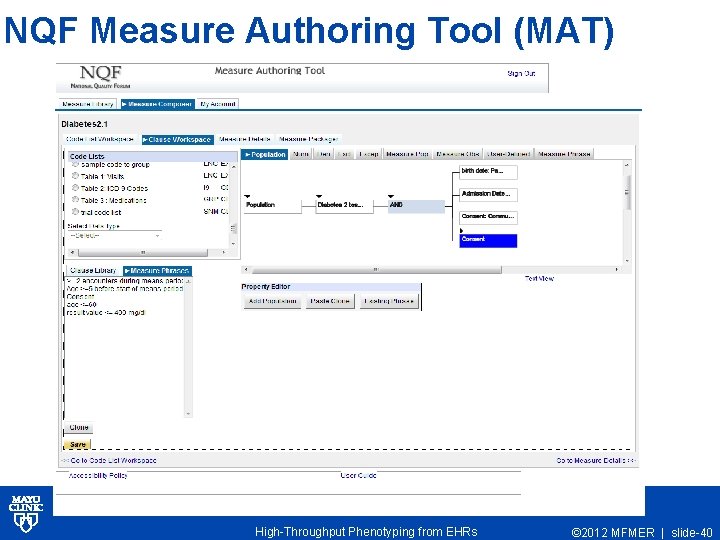
Task: Choose Table 3: Medications radio button
Action: coord(76,200)
